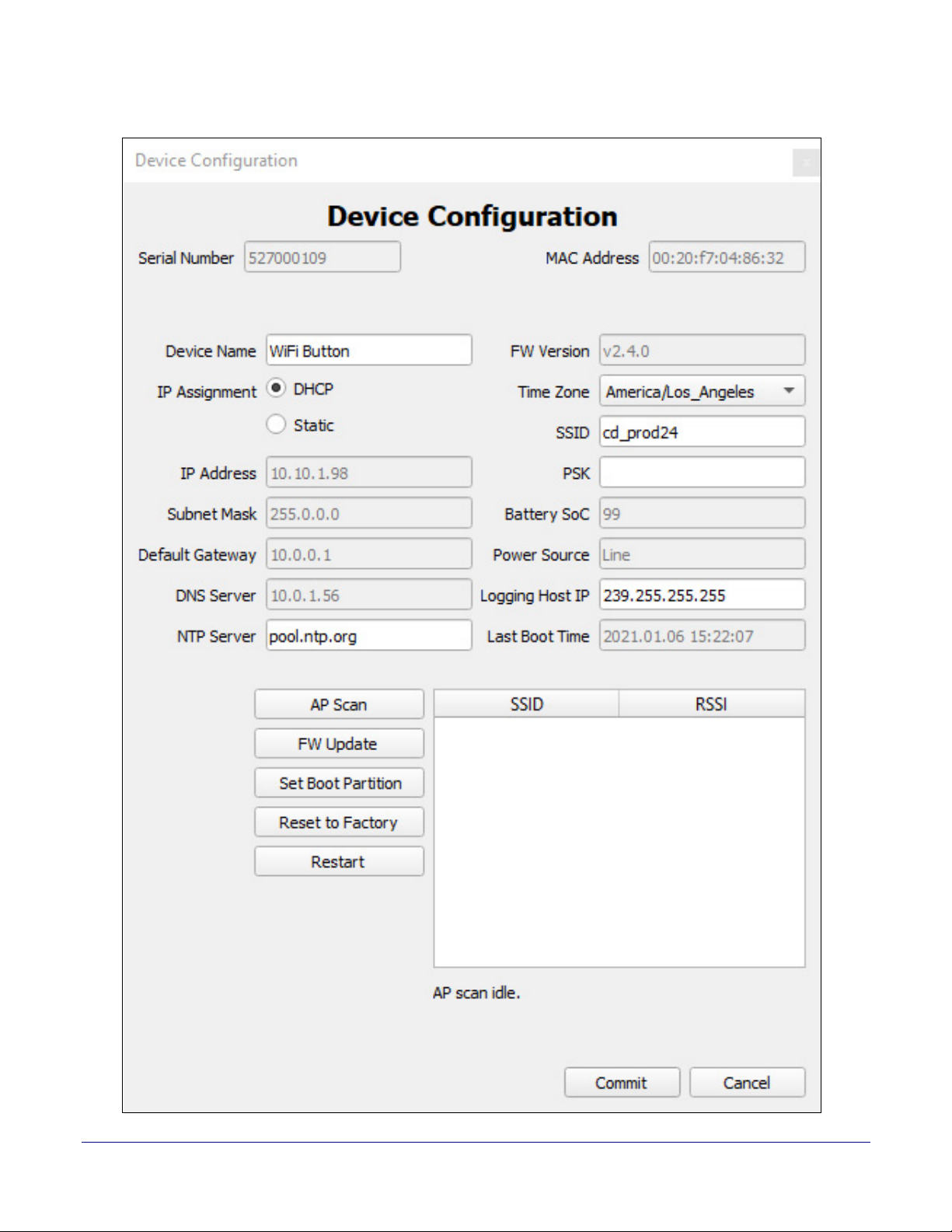952x1232 pixels.
Task: Click the 'AP scan idle.' status text
Action: [476, 993]
